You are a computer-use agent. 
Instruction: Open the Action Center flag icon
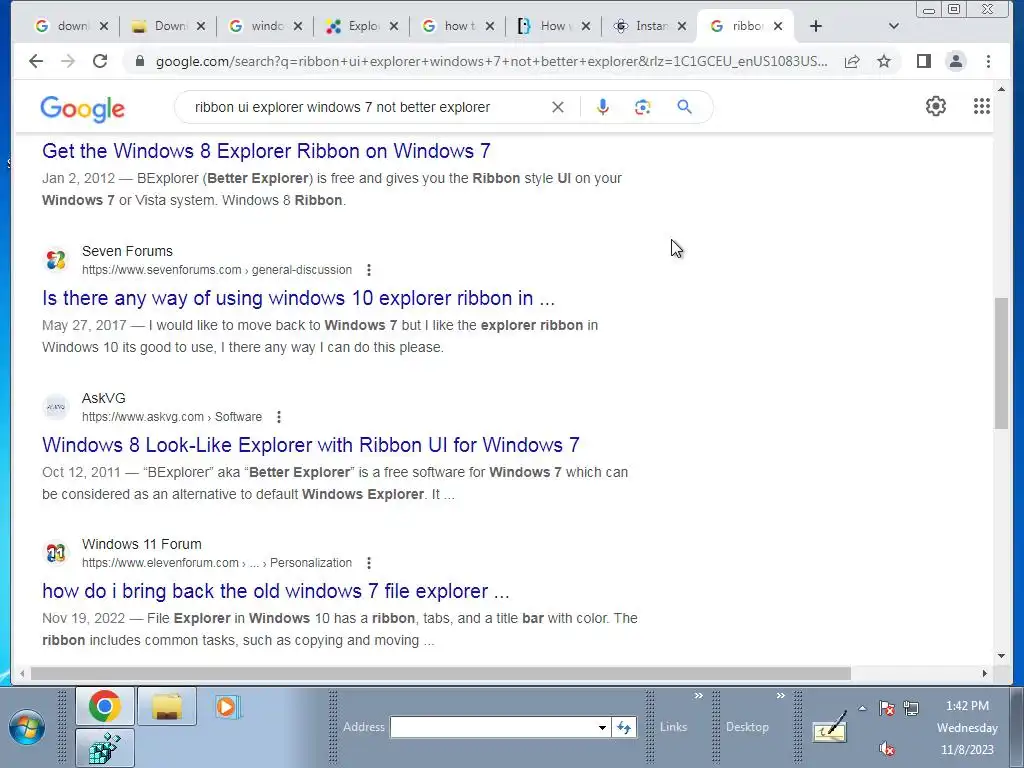click(x=886, y=708)
